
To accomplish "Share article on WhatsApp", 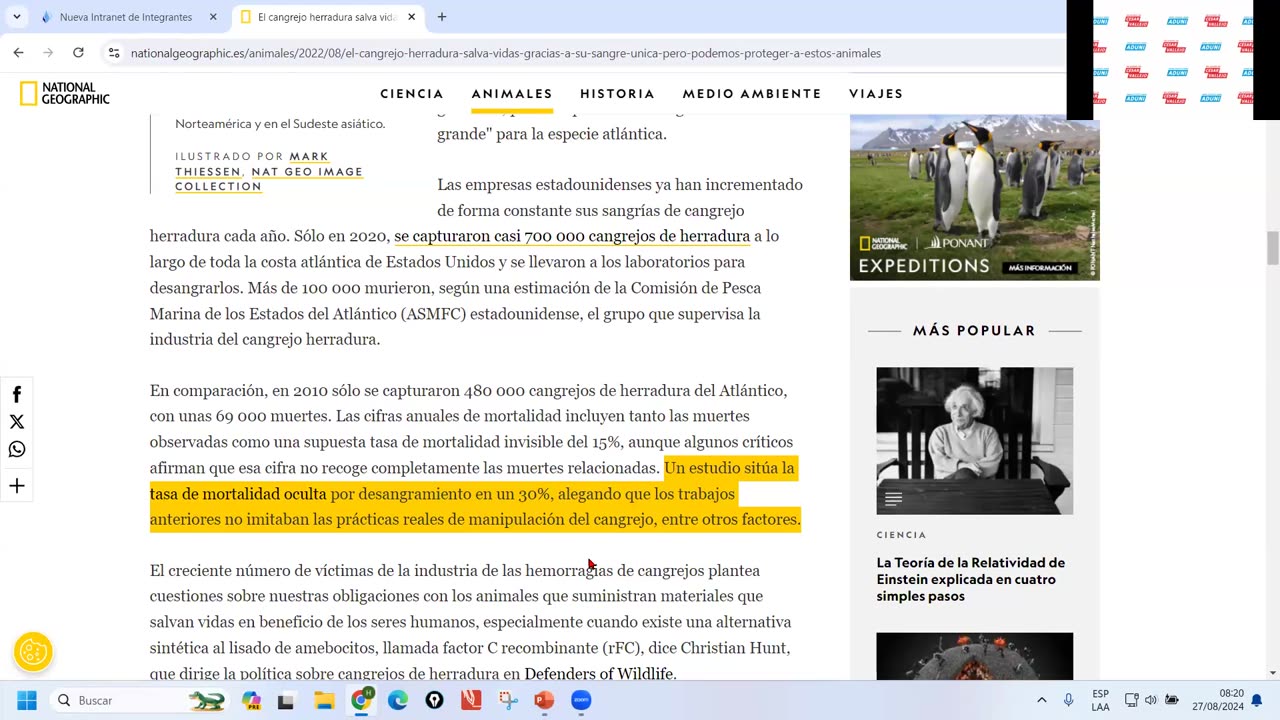I will 17,450.
